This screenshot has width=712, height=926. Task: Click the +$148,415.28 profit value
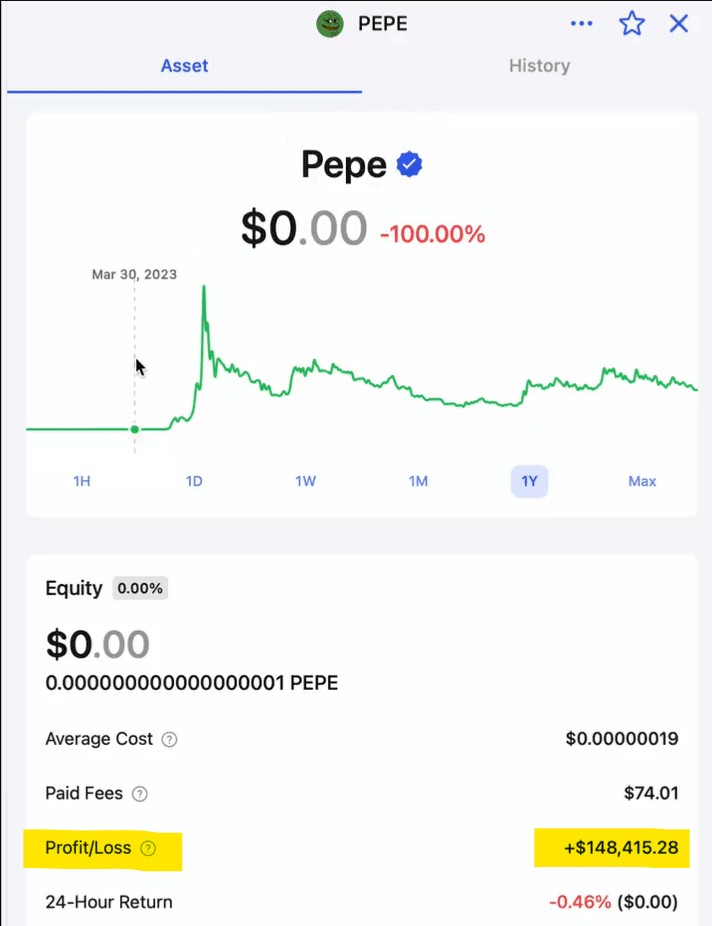point(620,848)
